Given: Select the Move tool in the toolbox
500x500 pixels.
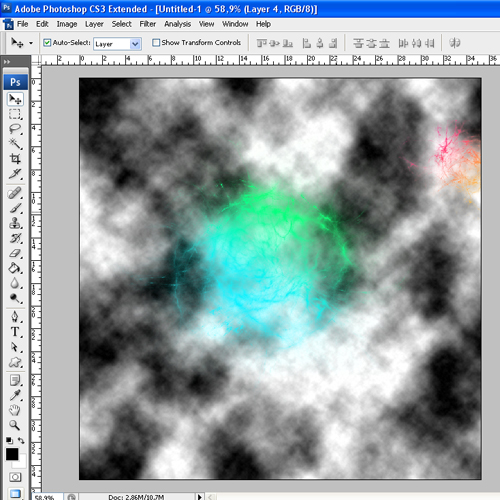Looking at the screenshot, I should coord(15,99).
